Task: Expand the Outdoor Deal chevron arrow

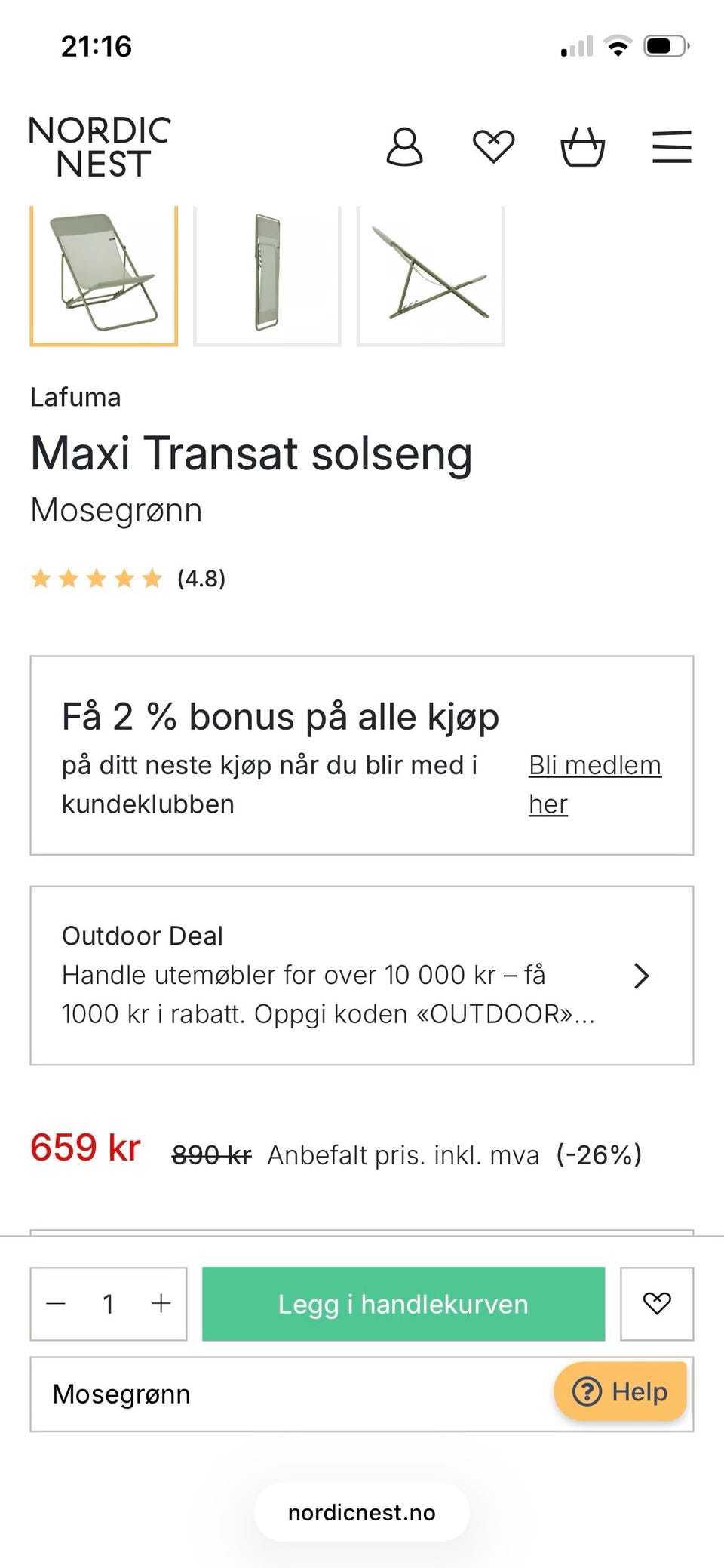Action: pos(641,976)
